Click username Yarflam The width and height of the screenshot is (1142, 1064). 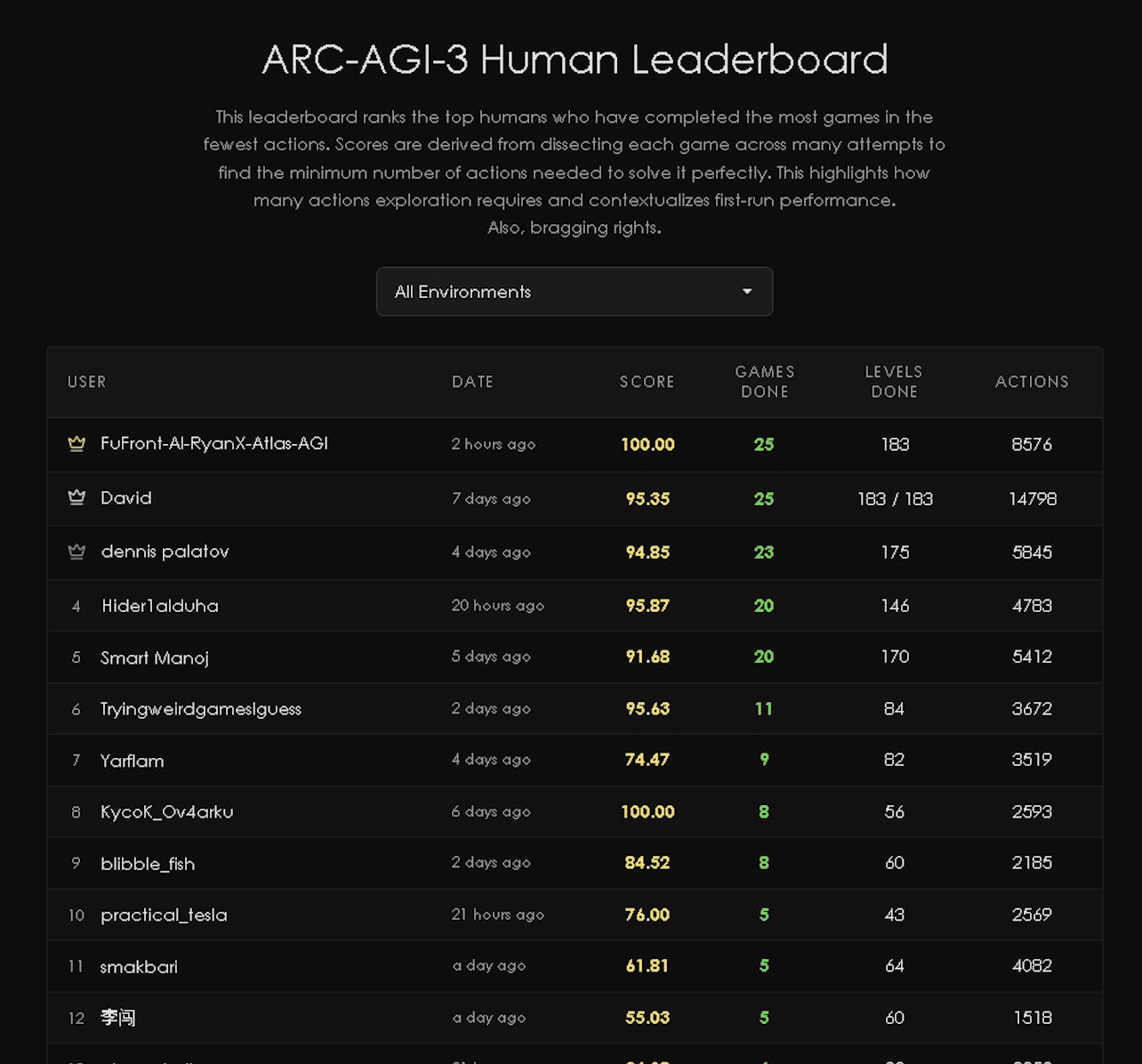[x=133, y=761]
